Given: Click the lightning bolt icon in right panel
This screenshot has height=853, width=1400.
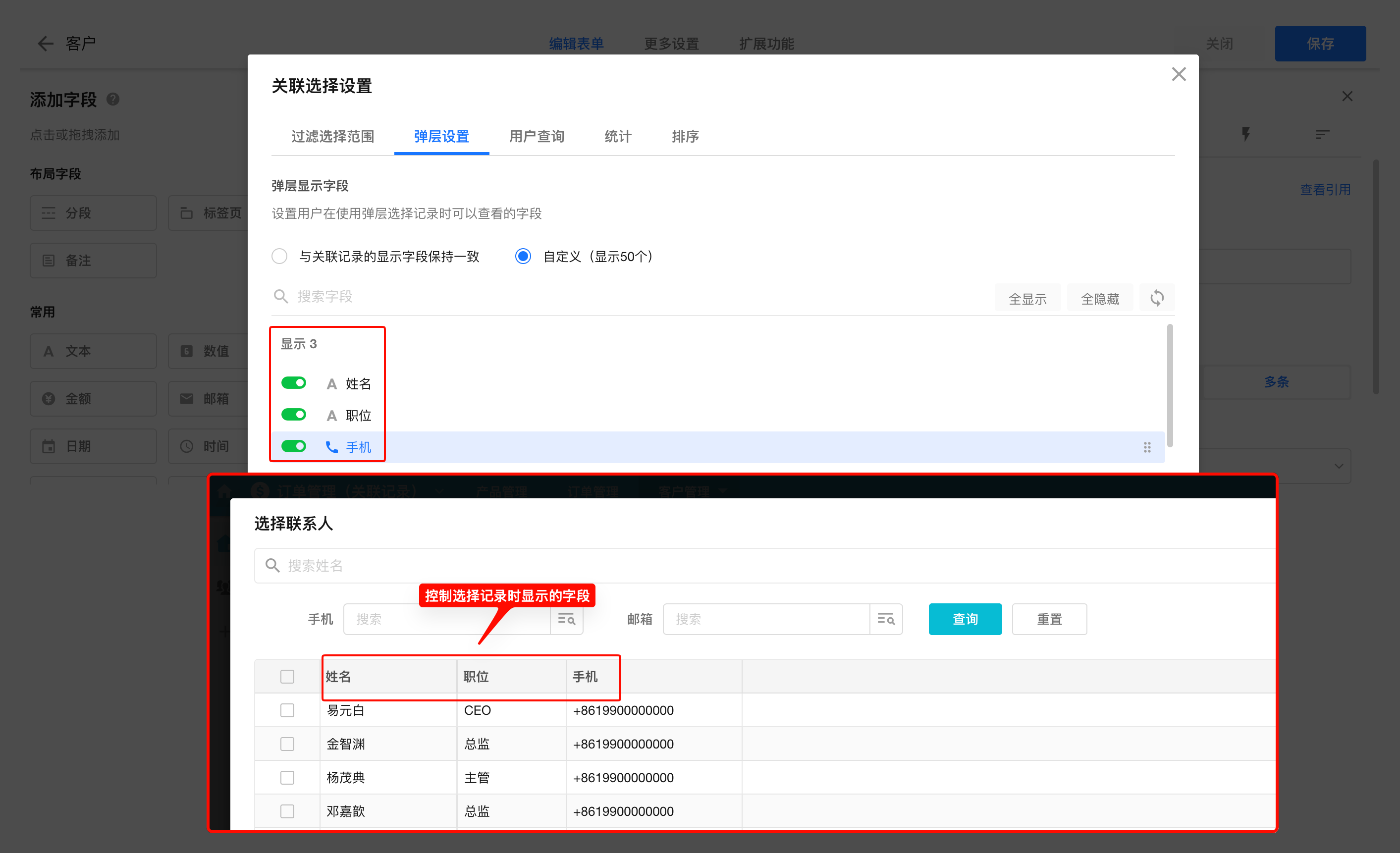Looking at the screenshot, I should tap(1245, 134).
